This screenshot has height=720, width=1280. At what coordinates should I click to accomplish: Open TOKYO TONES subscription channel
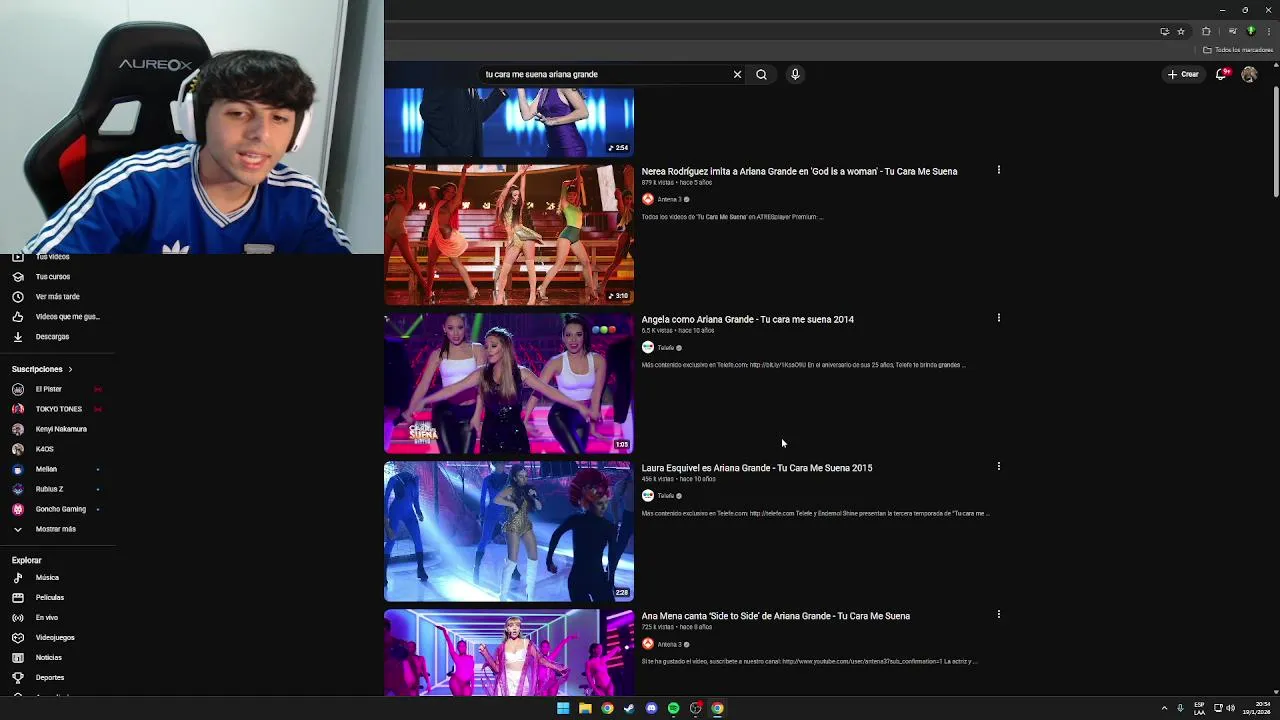(58, 409)
